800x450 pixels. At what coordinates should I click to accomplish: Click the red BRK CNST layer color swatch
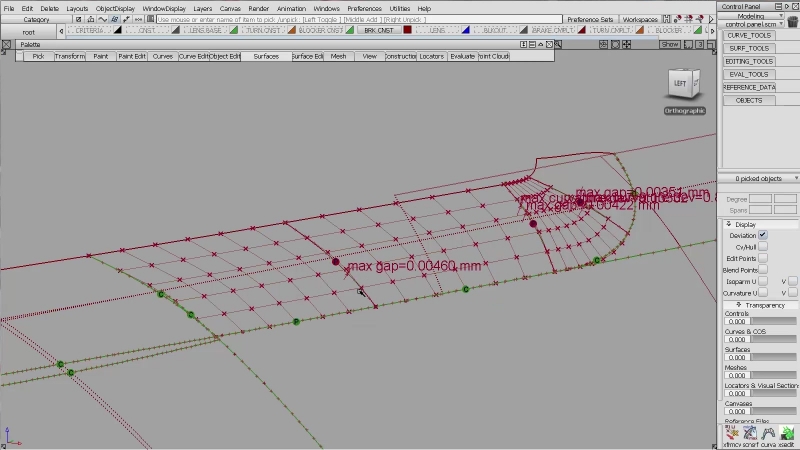coord(407,30)
